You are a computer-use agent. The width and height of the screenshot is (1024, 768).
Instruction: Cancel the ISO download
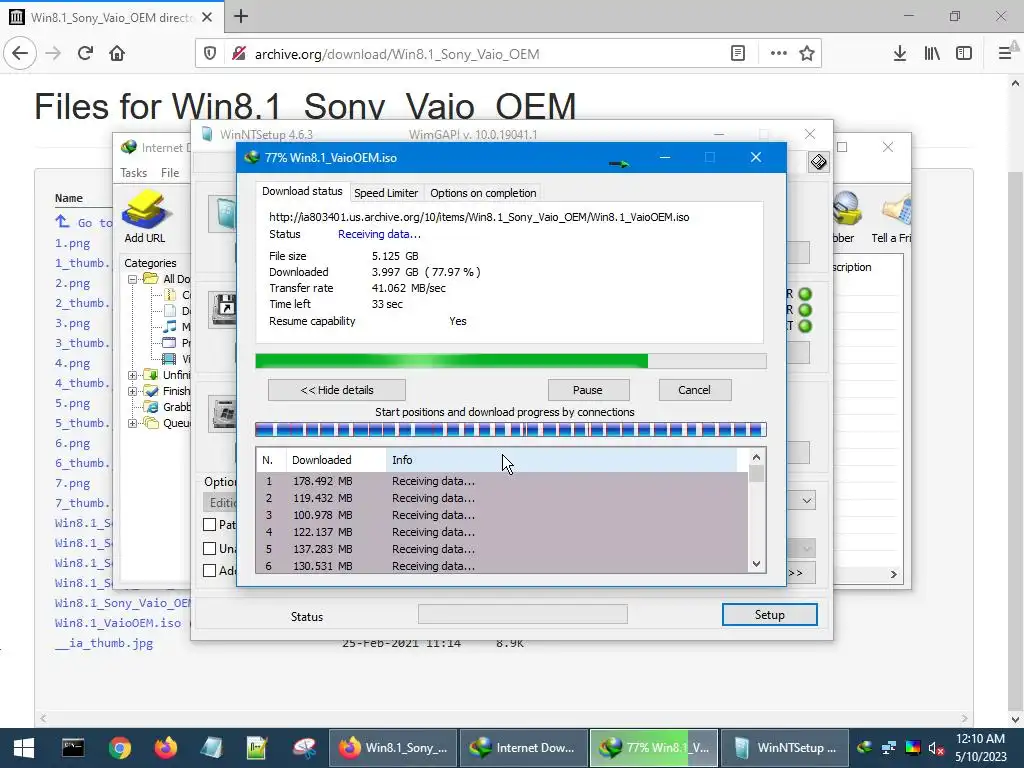coord(694,390)
